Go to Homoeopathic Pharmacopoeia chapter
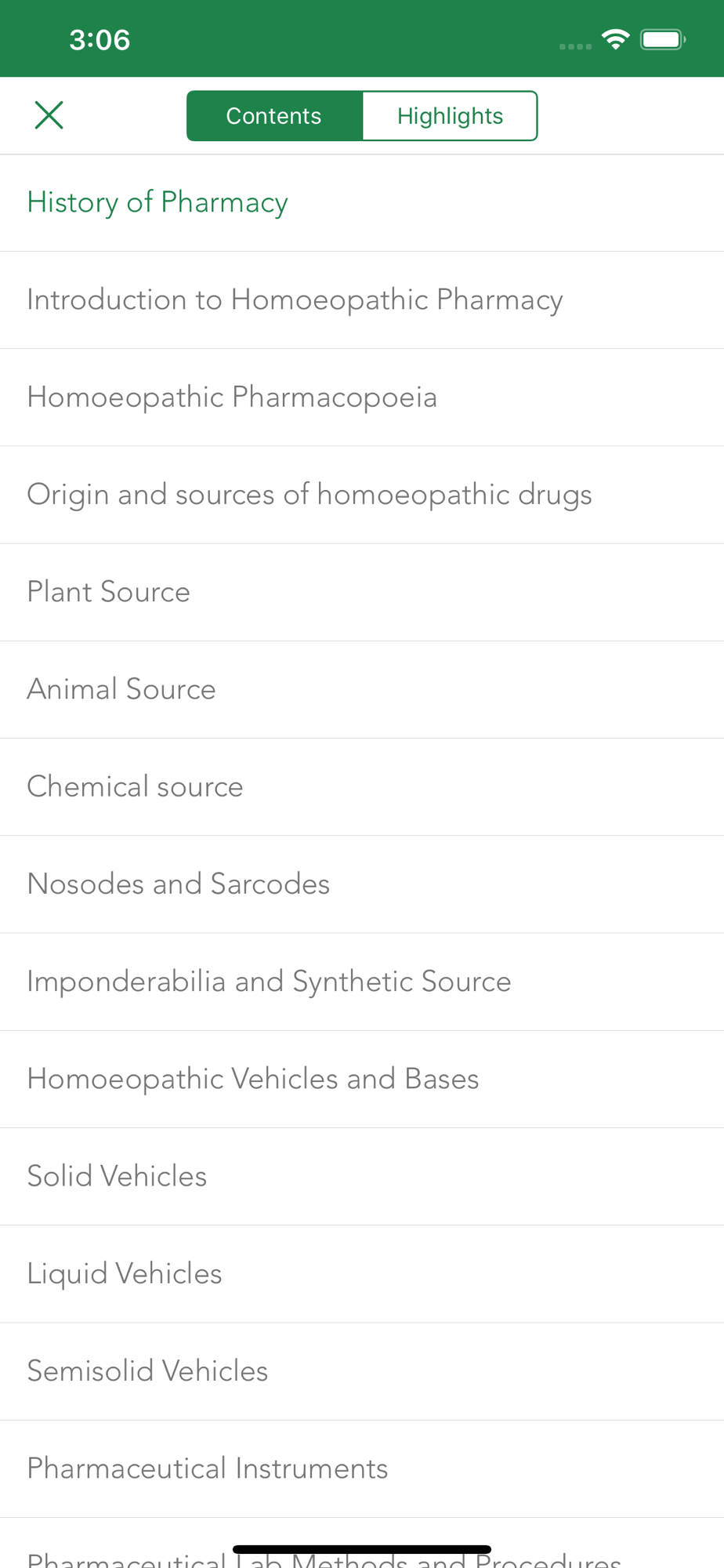724x1568 pixels. tap(232, 397)
